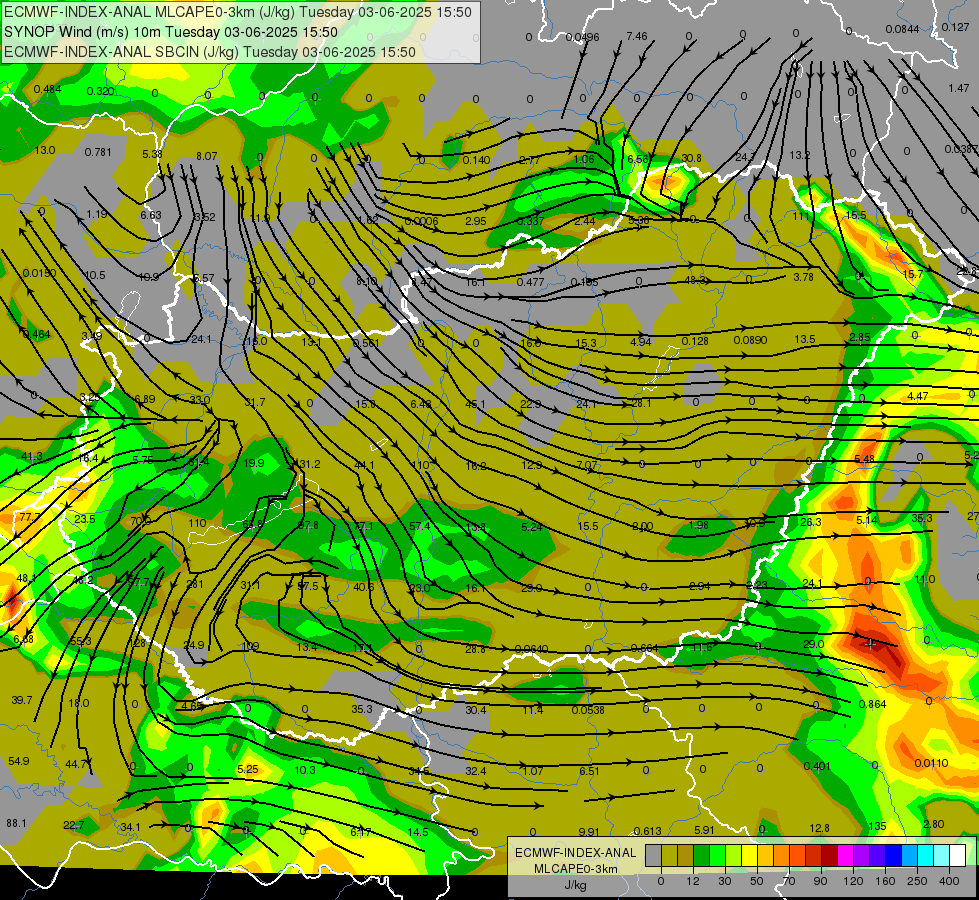
Task: Click legend tick label 250
Action: [917, 881]
